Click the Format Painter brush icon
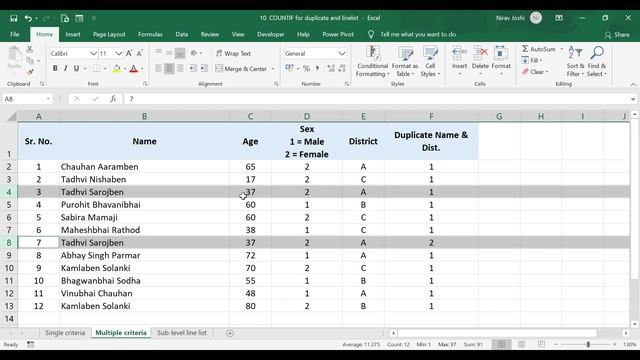The height and width of the screenshot is (360, 640). pyautogui.click(x=30, y=72)
